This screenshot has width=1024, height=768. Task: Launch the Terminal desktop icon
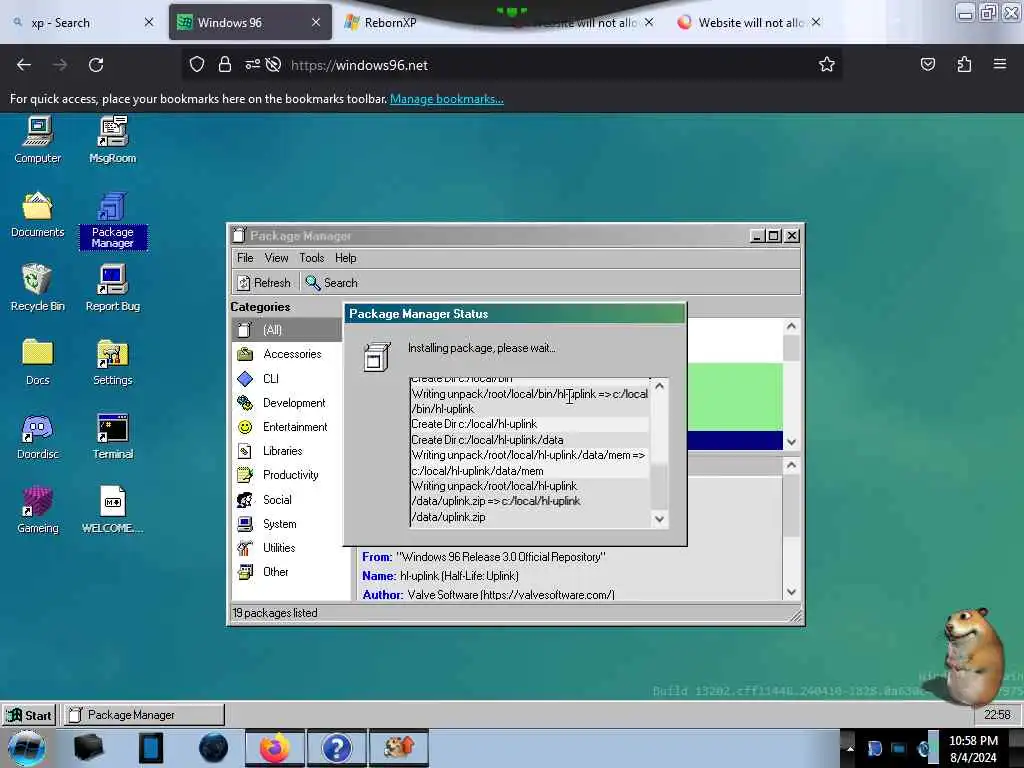pos(112,436)
